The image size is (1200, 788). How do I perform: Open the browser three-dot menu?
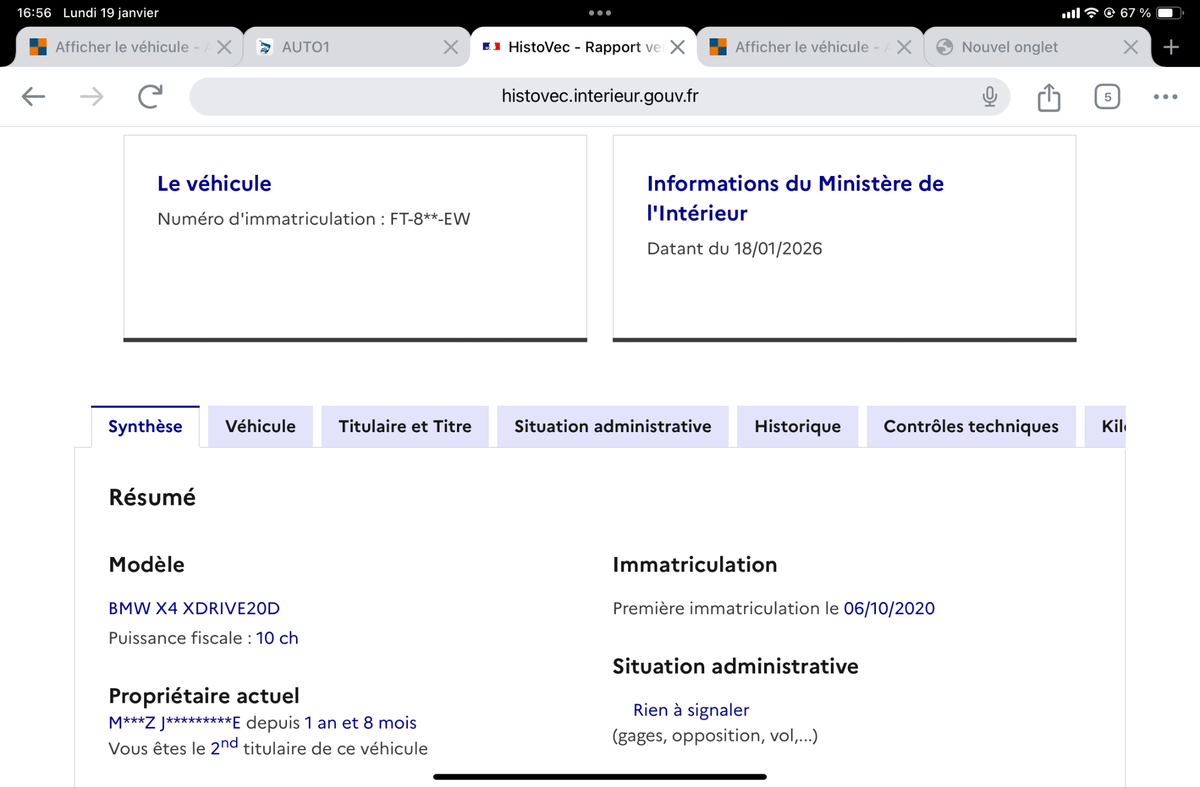pyautogui.click(x=1165, y=97)
